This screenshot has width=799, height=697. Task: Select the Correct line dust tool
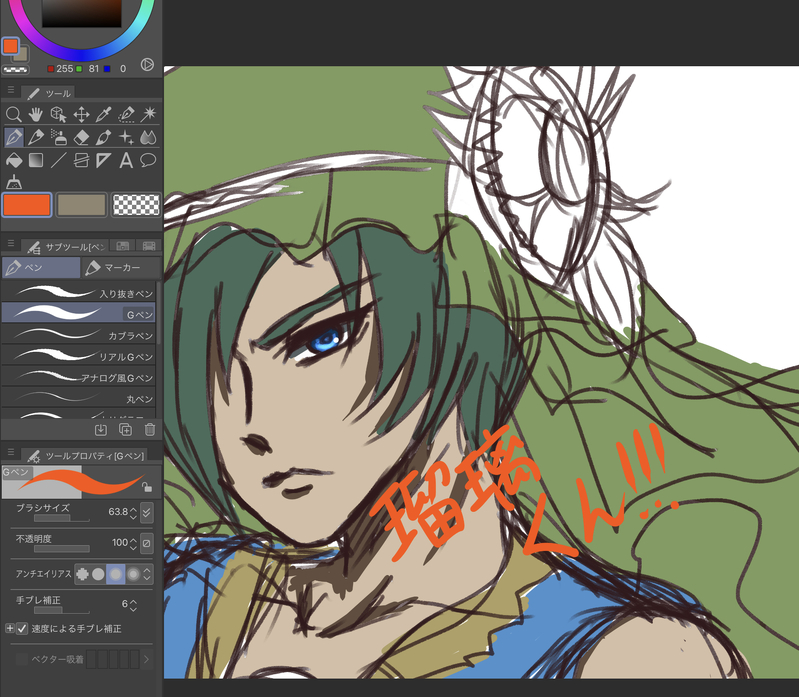pyautogui.click(x=14, y=182)
